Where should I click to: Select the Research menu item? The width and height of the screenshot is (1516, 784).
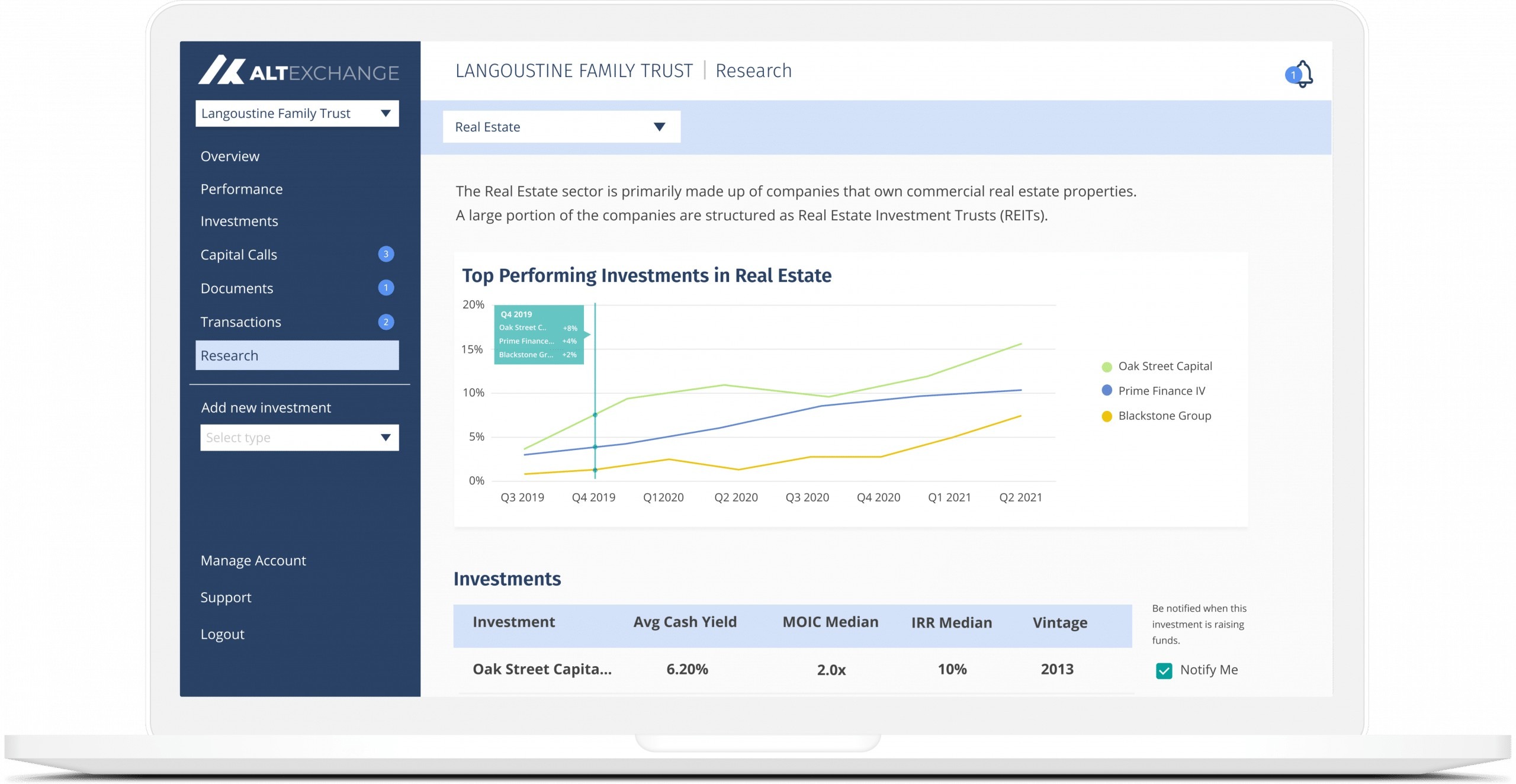pyautogui.click(x=297, y=355)
